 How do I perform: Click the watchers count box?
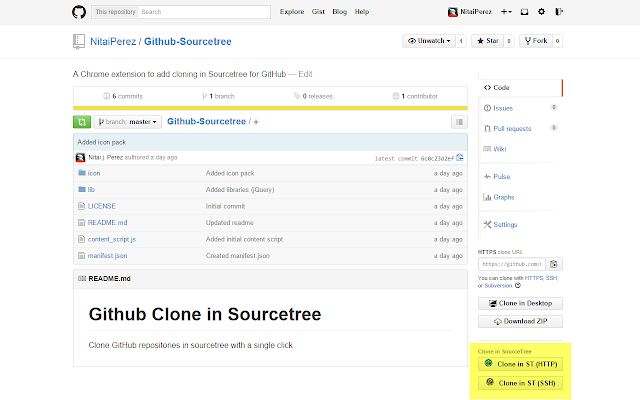coord(461,41)
